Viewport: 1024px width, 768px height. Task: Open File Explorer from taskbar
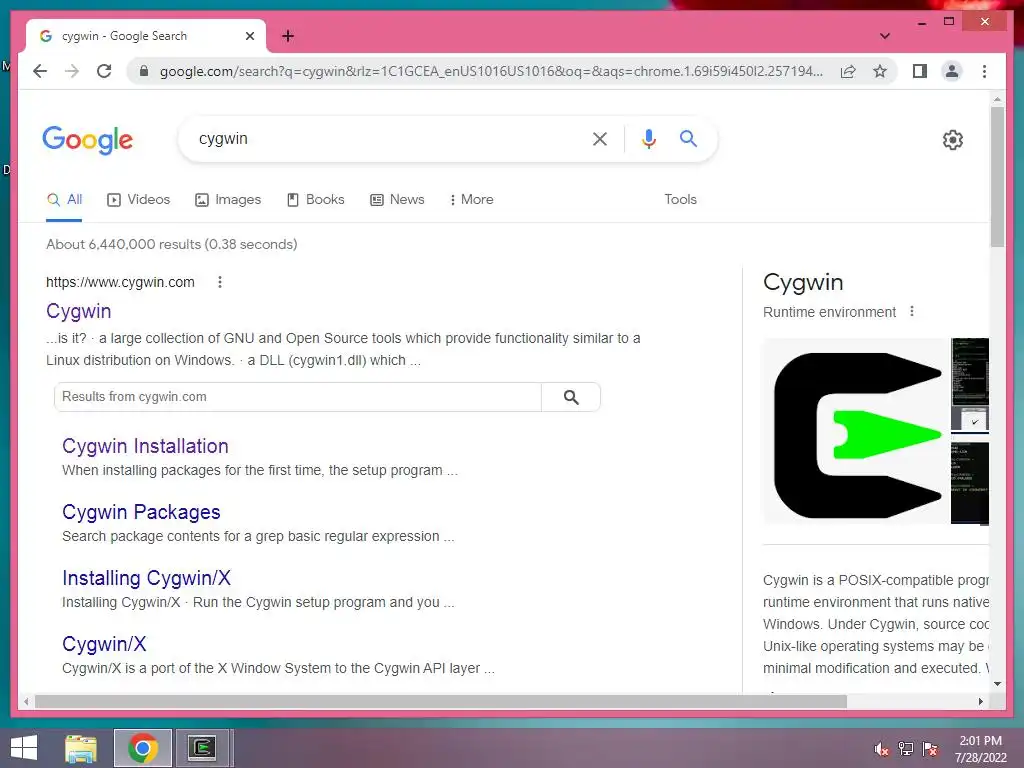point(81,748)
